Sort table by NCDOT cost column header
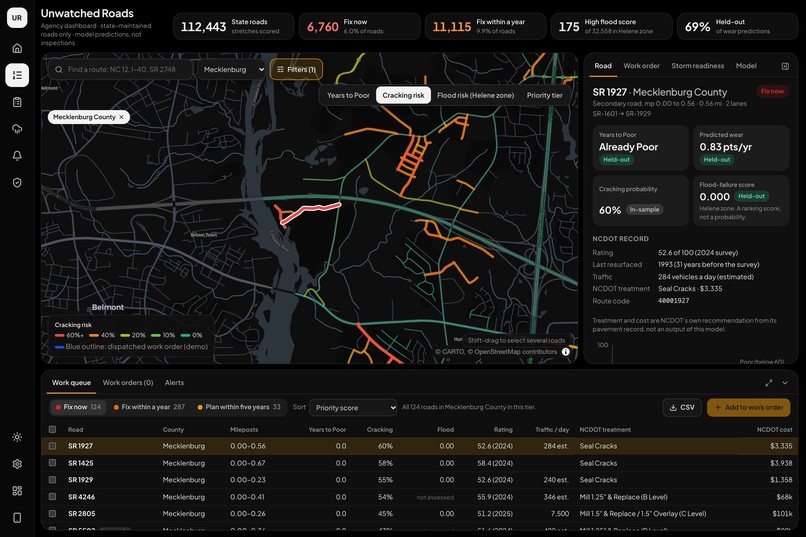Screen dimensions: 806x537 [774, 430]
